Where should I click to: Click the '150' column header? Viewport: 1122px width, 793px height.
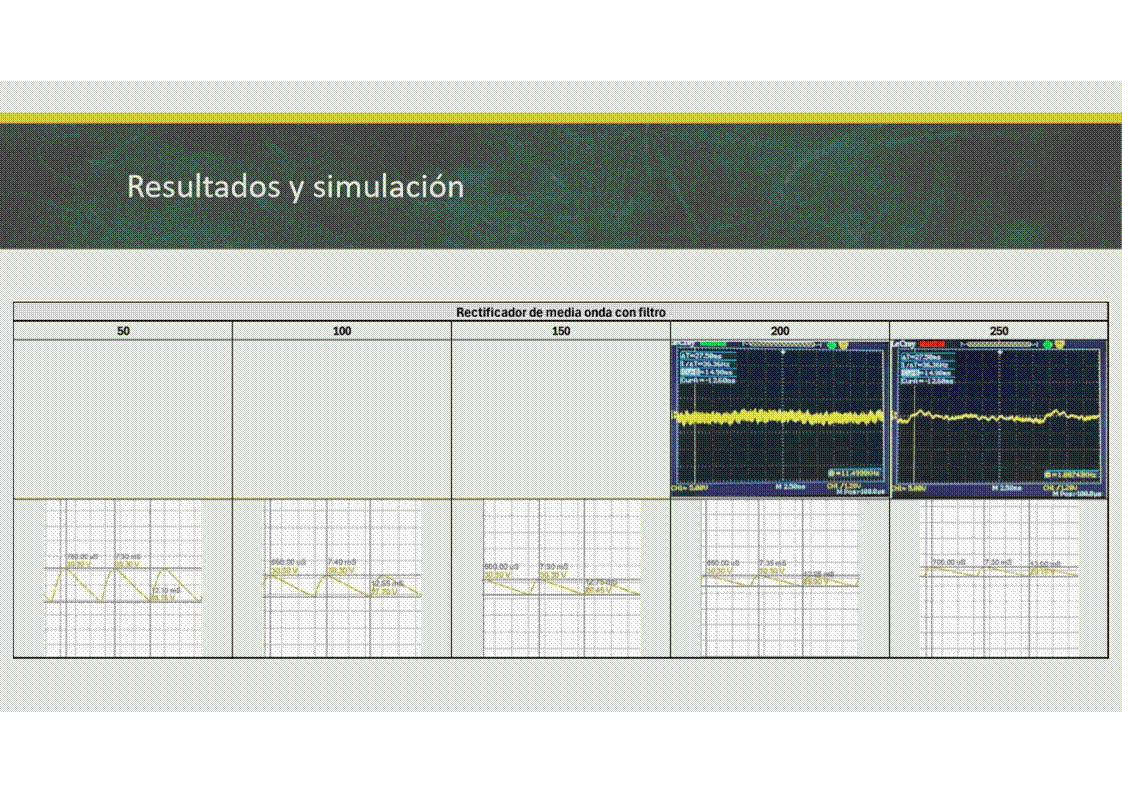click(x=561, y=331)
